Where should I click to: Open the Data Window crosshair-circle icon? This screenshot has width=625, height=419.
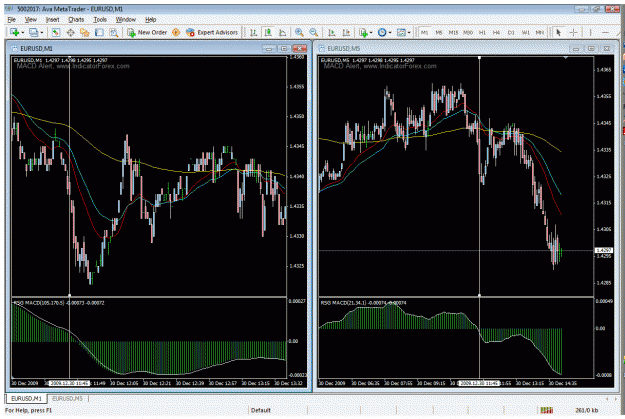(x=70, y=32)
